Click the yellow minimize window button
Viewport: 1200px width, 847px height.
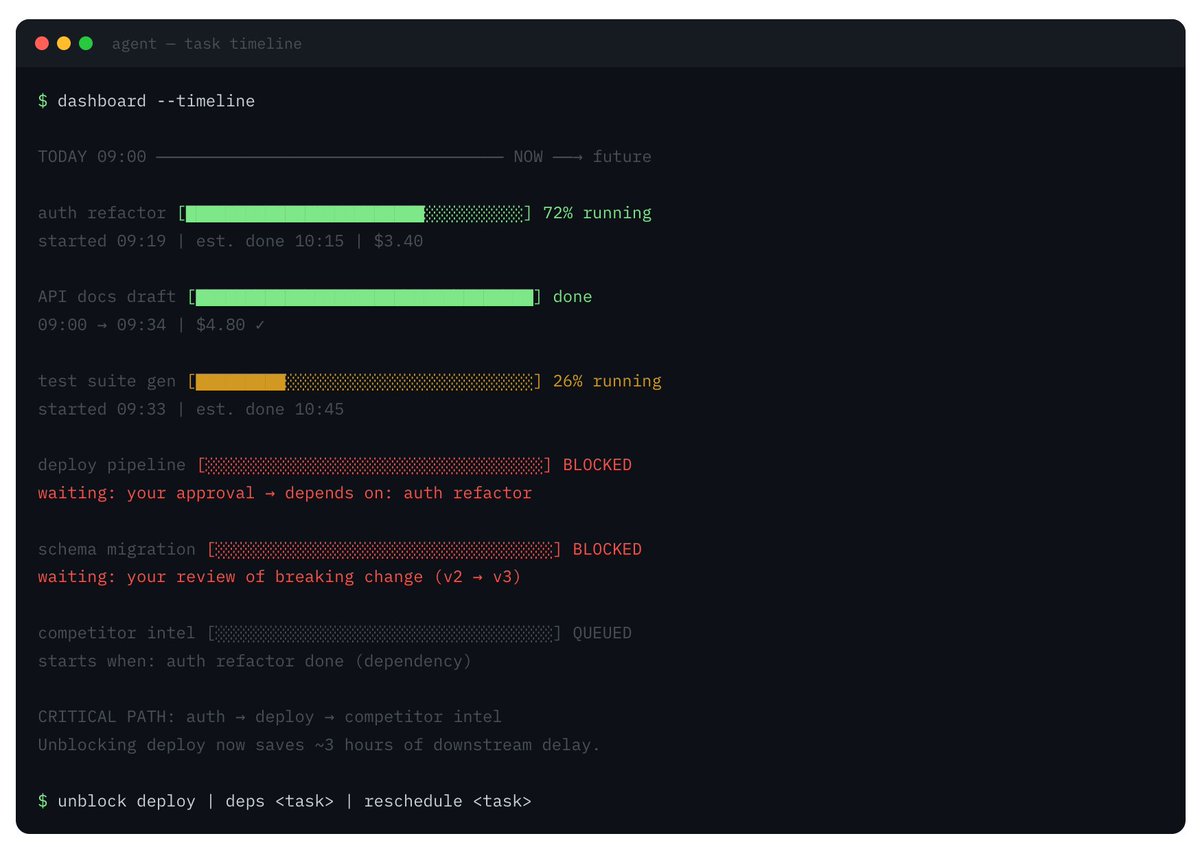(64, 43)
